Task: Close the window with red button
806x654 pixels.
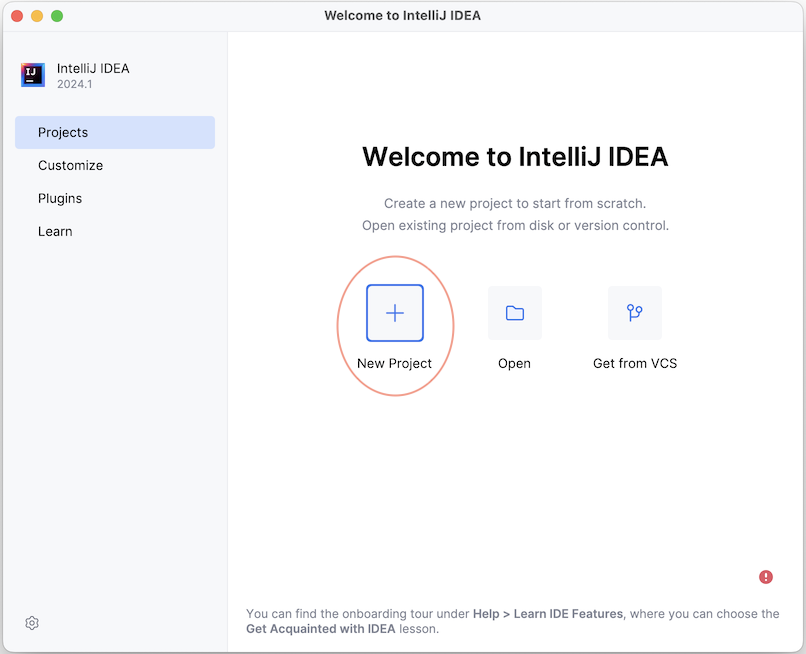Action: point(17,16)
